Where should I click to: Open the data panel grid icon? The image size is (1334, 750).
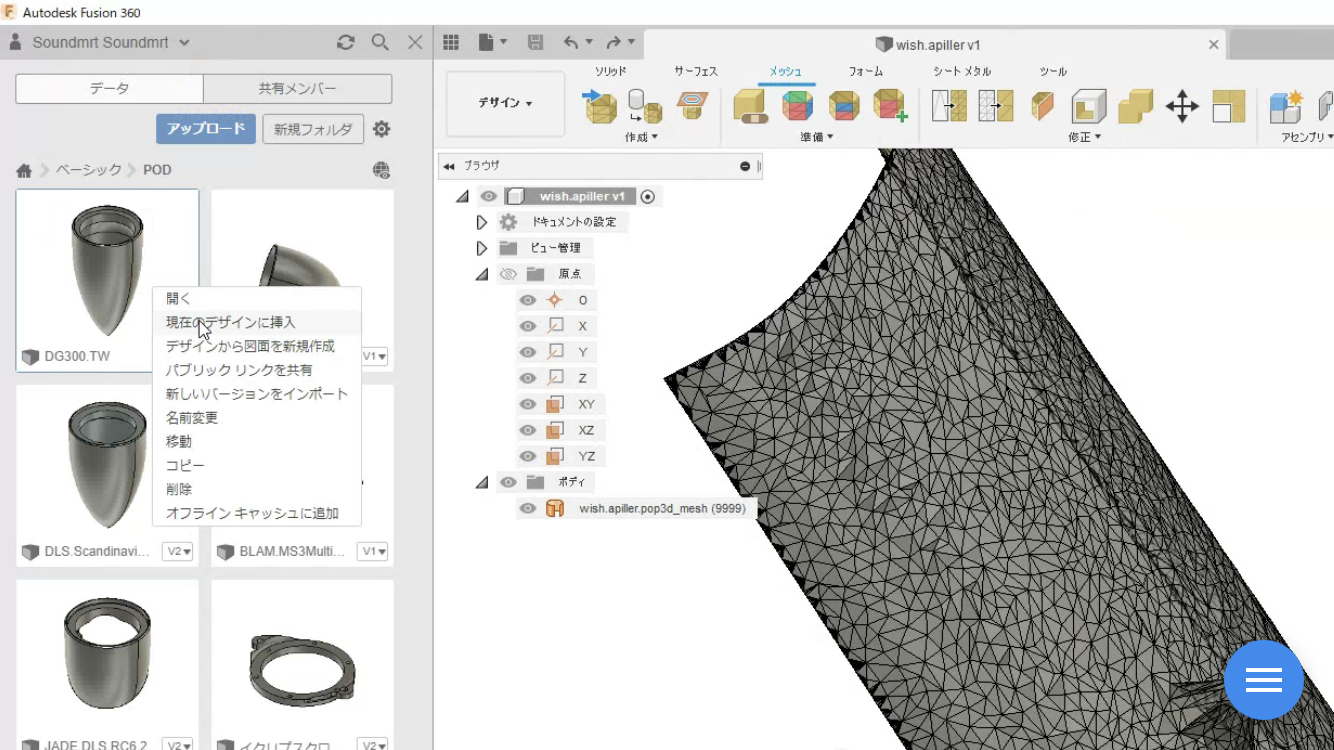coord(451,42)
